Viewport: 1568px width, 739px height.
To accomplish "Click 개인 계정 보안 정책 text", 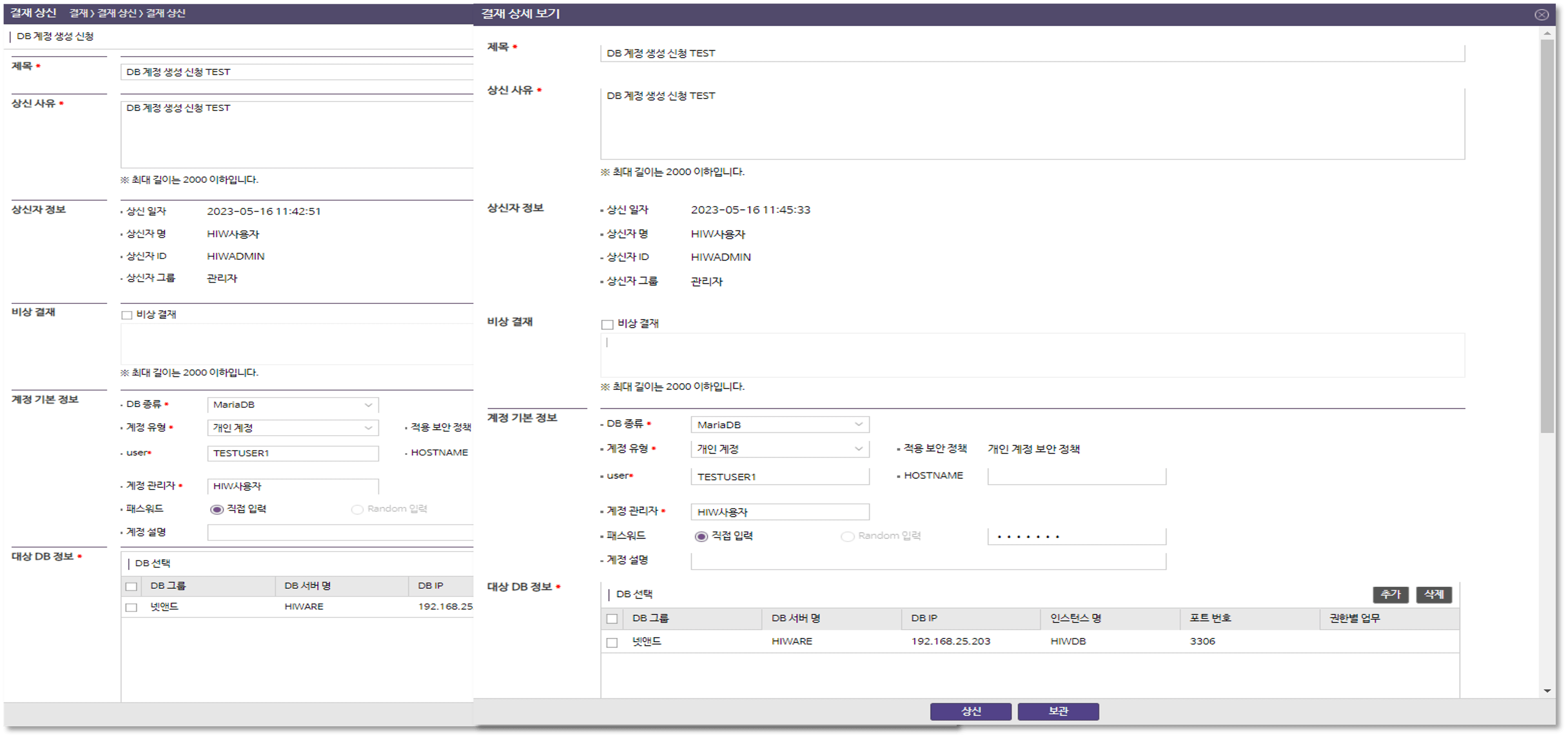I will coord(1033,450).
